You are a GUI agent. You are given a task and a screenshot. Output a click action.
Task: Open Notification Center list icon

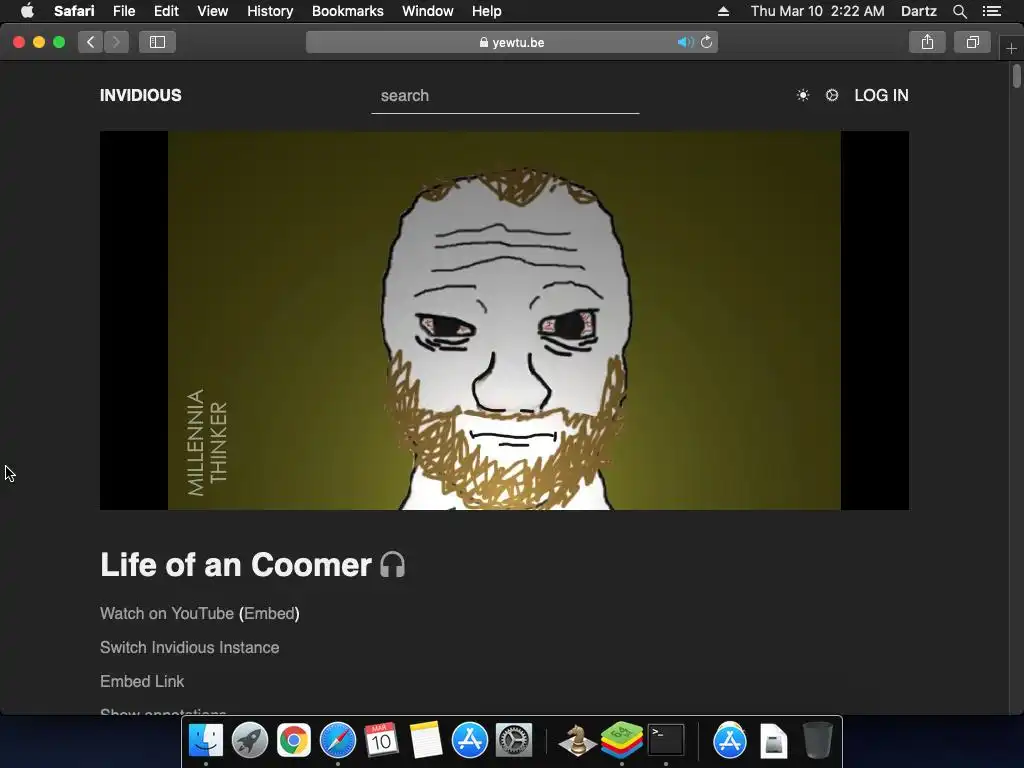pos(991,11)
